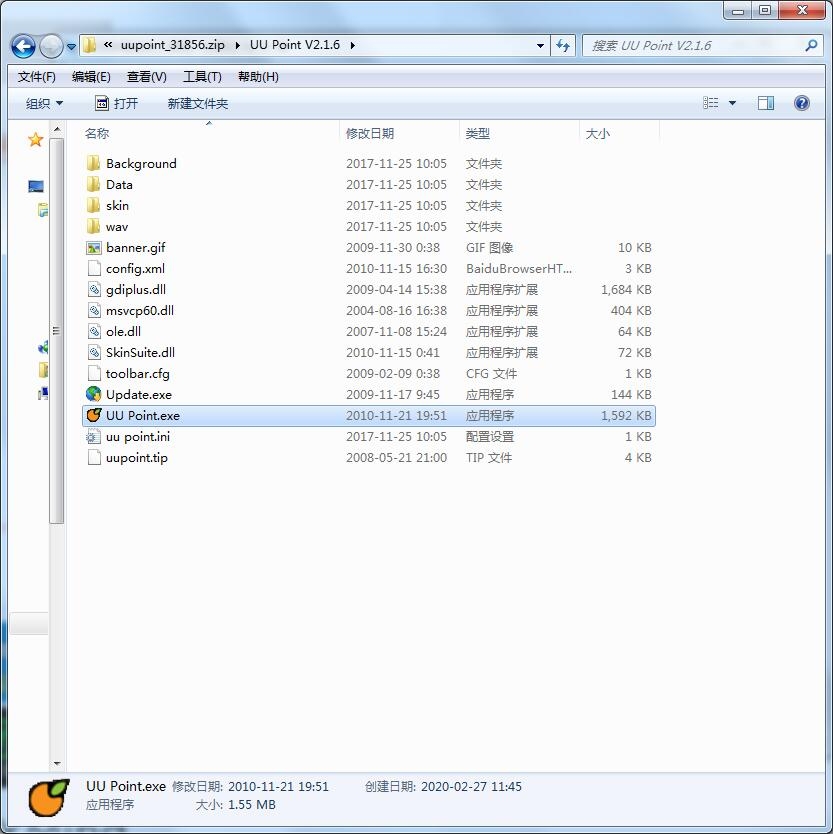The height and width of the screenshot is (834, 833).
Task: Click the 打开 toolbar button
Action: tap(116, 103)
